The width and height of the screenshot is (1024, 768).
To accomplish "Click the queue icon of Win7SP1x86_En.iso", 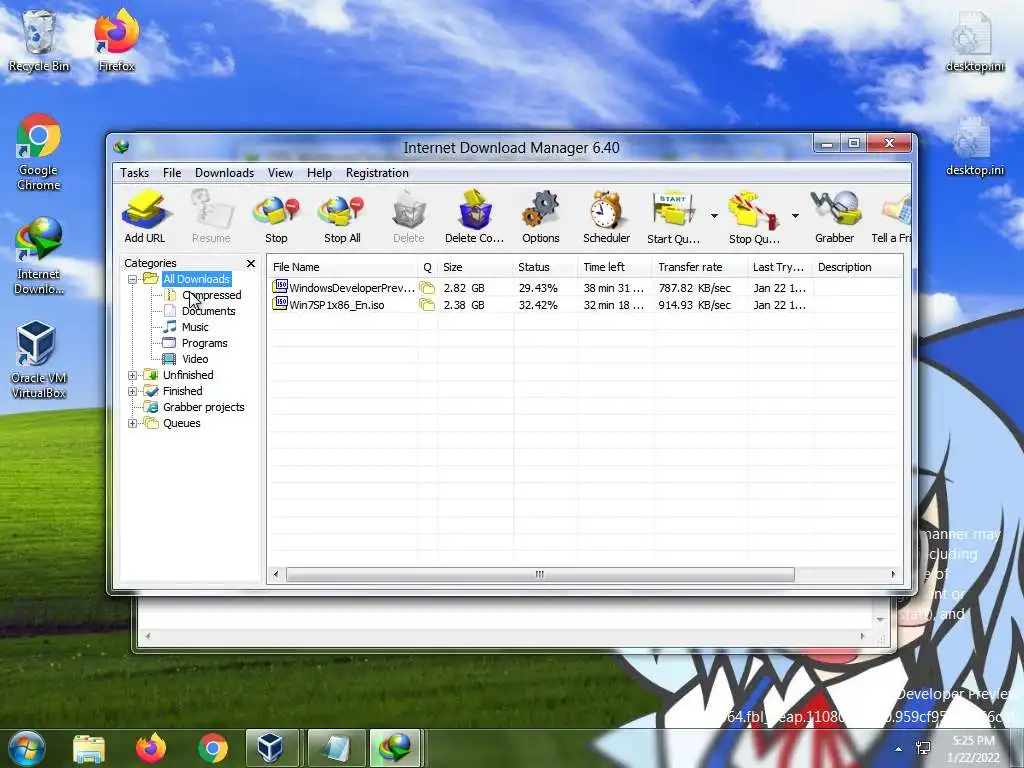I will [x=427, y=305].
